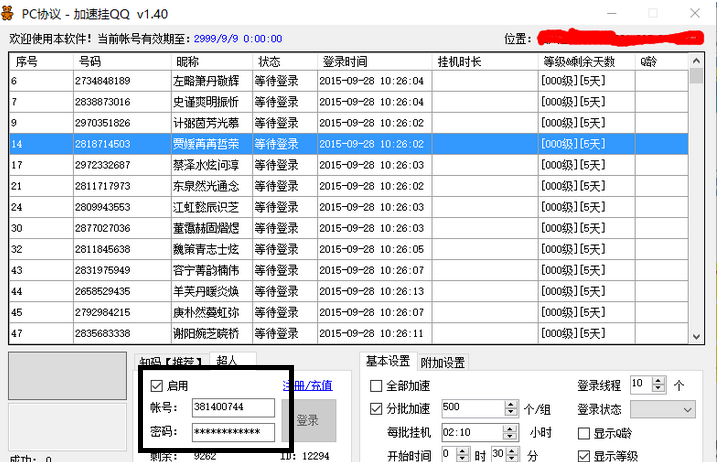Decrease the 每批挂机 hours value
Viewport: 719px width, 462px height.
[509, 436]
